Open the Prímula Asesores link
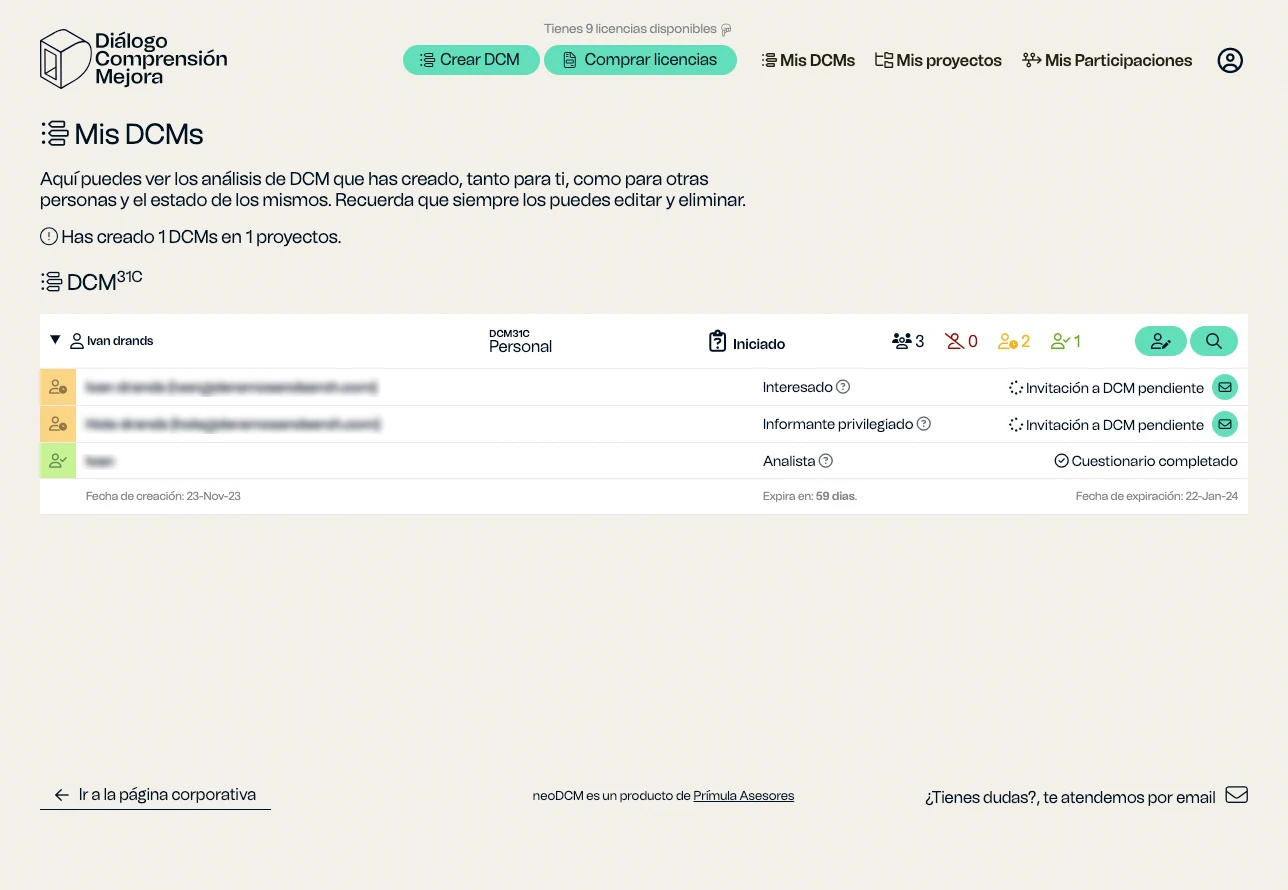This screenshot has height=890, width=1288. pos(743,795)
